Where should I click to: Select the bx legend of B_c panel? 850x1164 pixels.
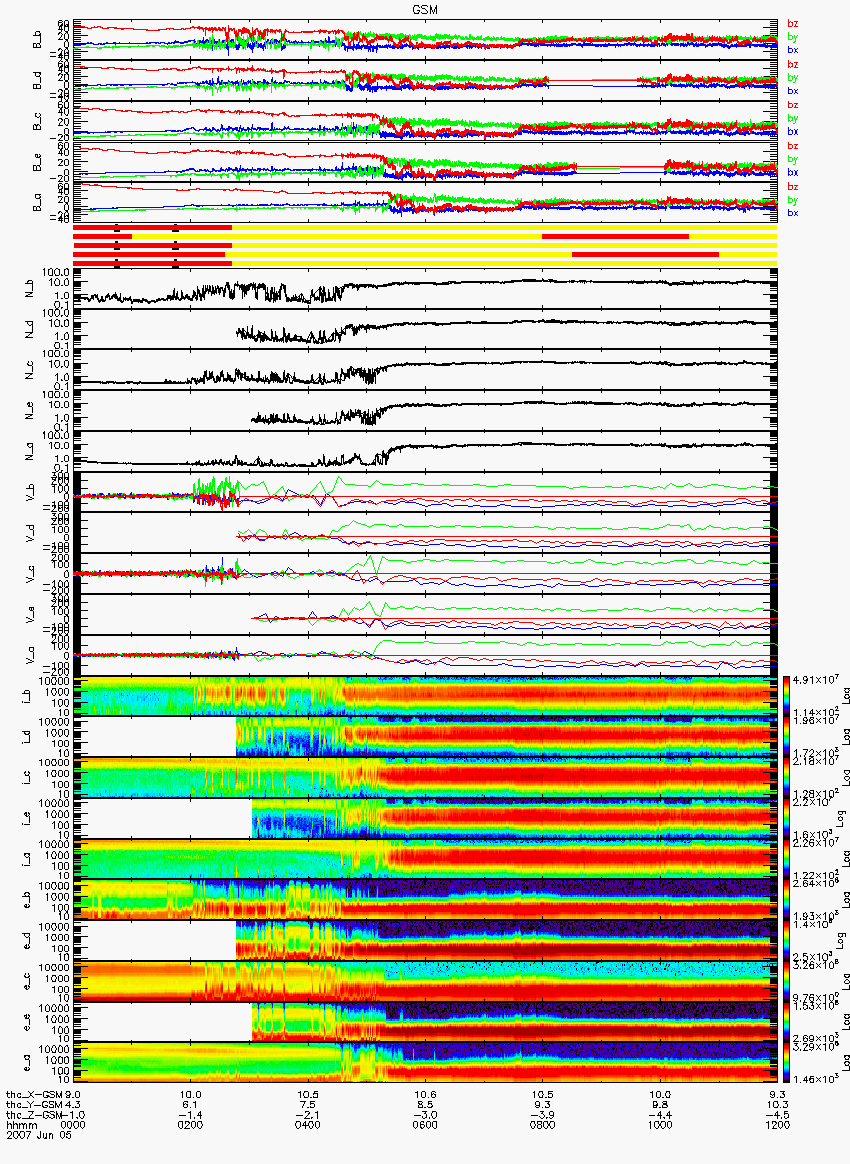[793, 131]
